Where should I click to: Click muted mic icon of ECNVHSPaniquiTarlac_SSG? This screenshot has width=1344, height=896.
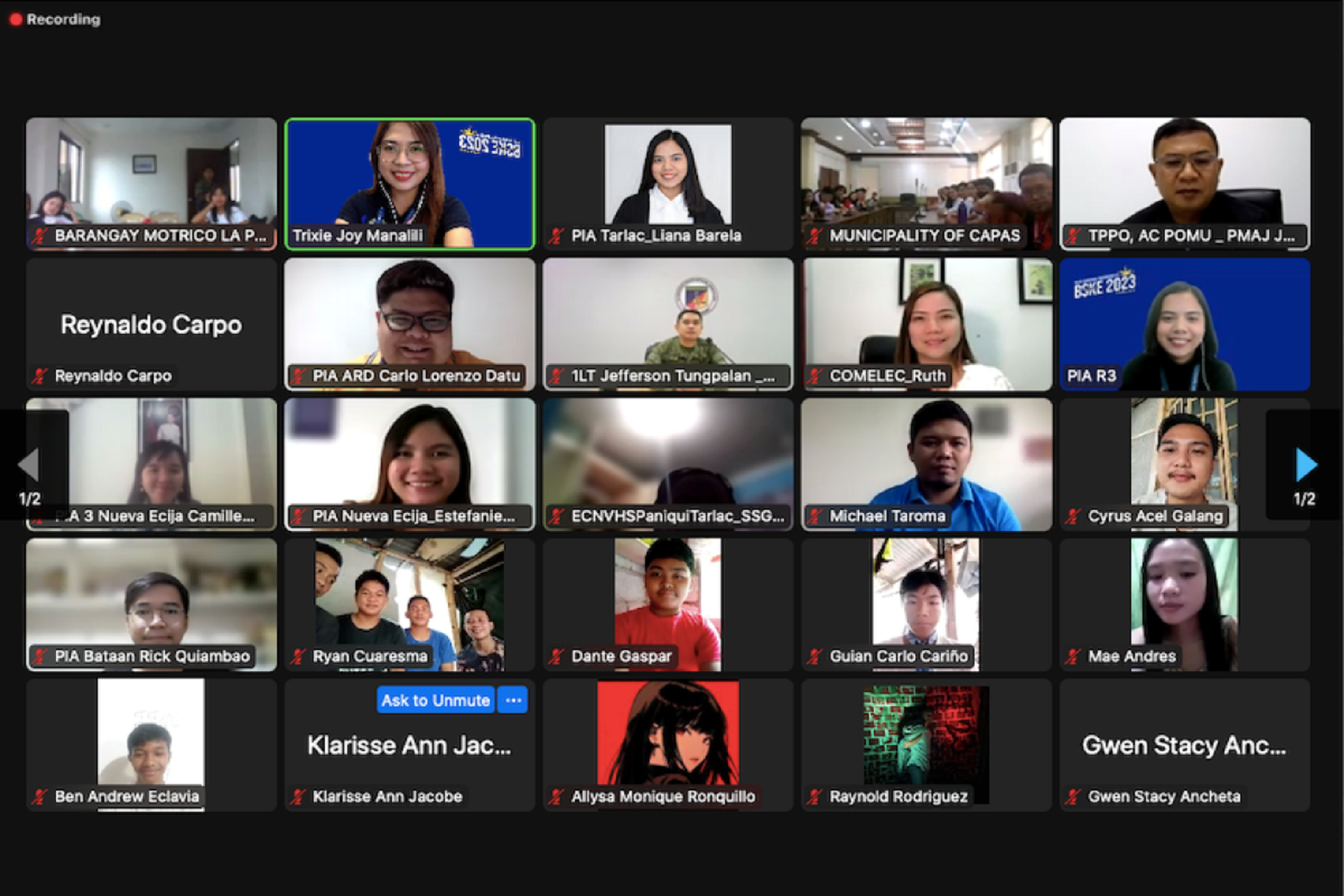point(556,517)
